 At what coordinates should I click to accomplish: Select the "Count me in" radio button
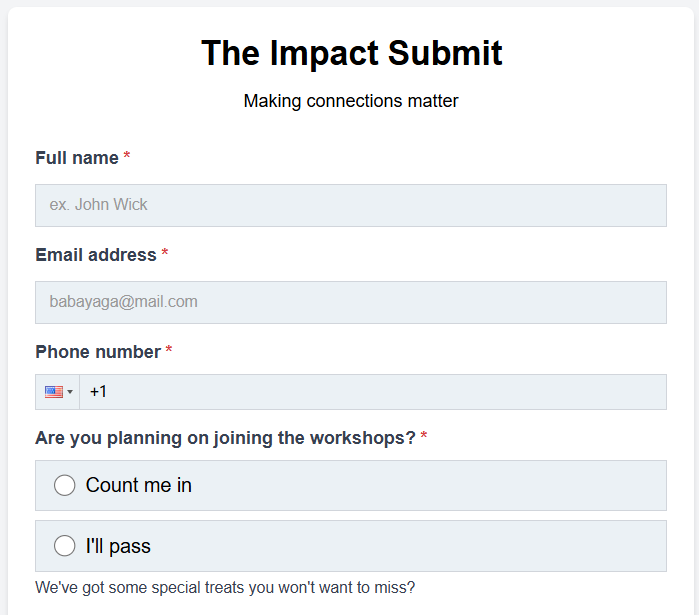pyautogui.click(x=65, y=485)
